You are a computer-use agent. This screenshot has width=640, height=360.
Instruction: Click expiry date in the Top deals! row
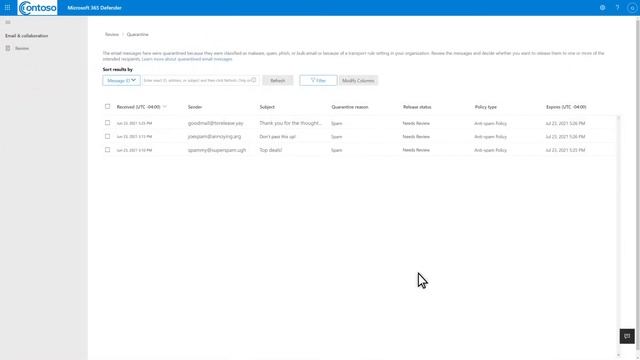pyautogui.click(x=565, y=150)
